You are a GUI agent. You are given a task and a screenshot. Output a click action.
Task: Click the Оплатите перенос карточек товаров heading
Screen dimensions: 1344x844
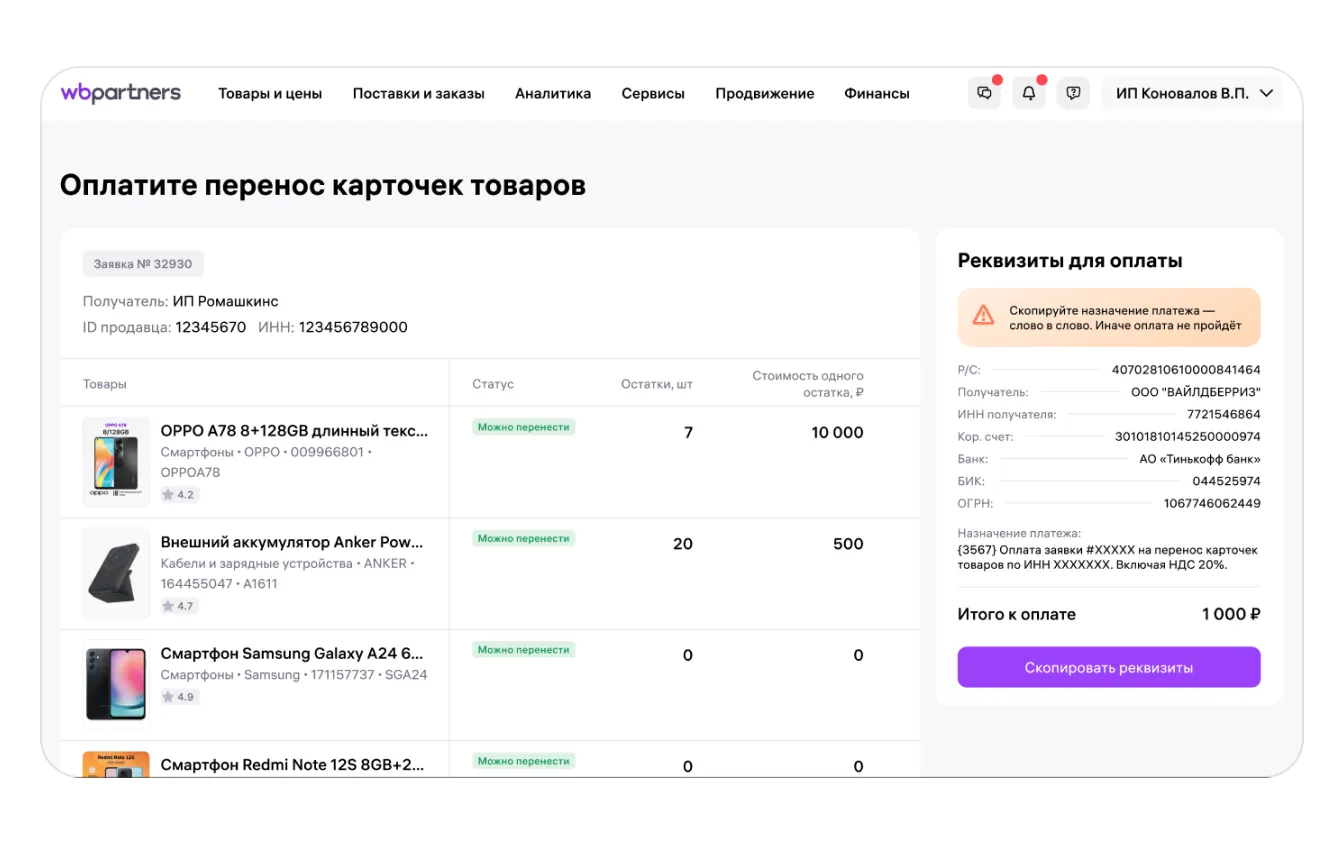pyautogui.click(x=323, y=185)
